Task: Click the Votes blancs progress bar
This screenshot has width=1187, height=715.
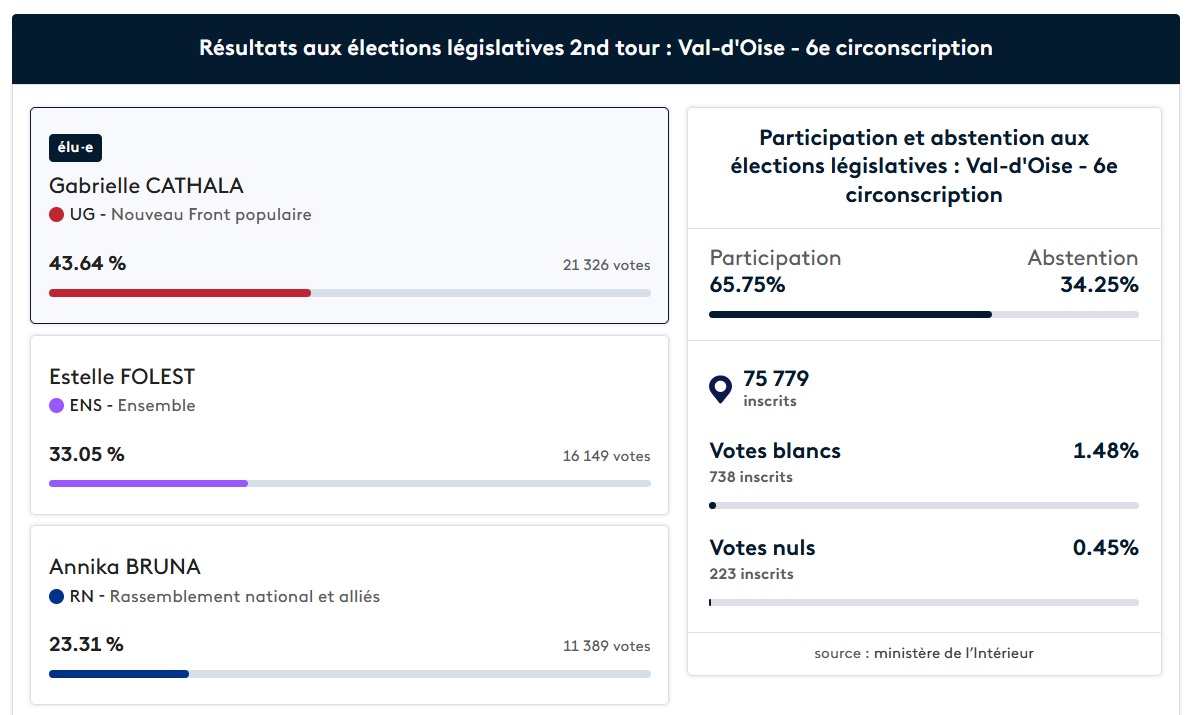Action: 923,506
